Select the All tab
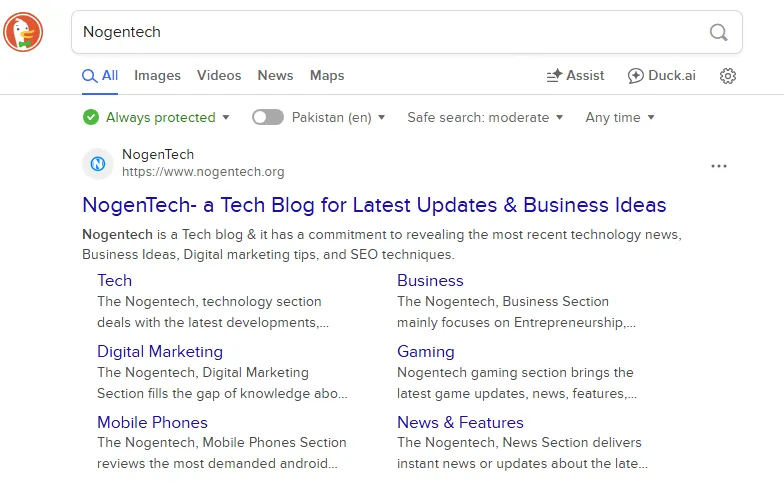Screen dimensions: 784x492 coord(100,76)
